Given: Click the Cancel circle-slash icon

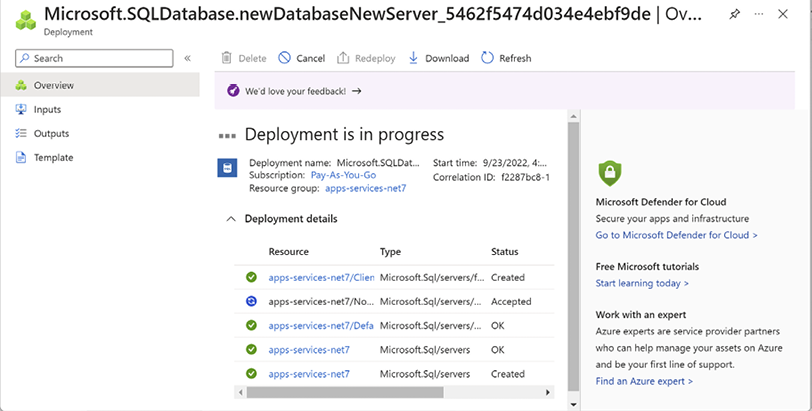Looking at the screenshot, I should click(x=284, y=58).
